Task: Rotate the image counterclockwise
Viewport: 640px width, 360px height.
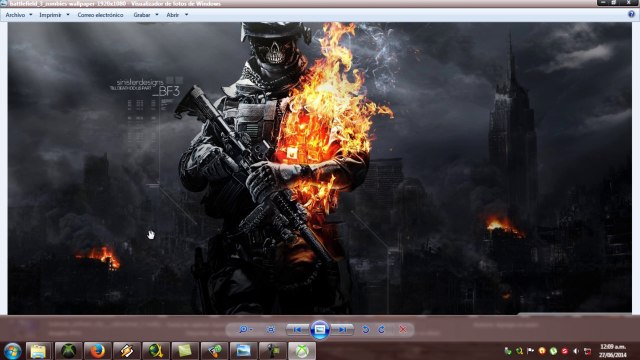Action: tap(366, 329)
